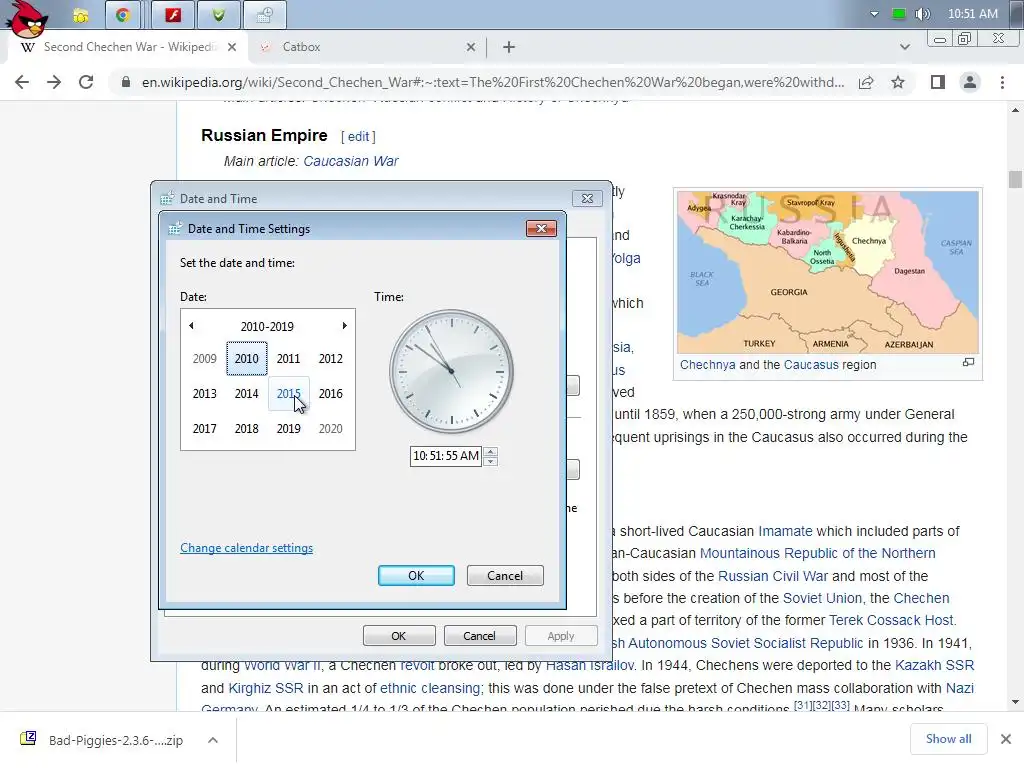Open a new browser tab
This screenshot has height=768, width=1024.
pos(509,47)
